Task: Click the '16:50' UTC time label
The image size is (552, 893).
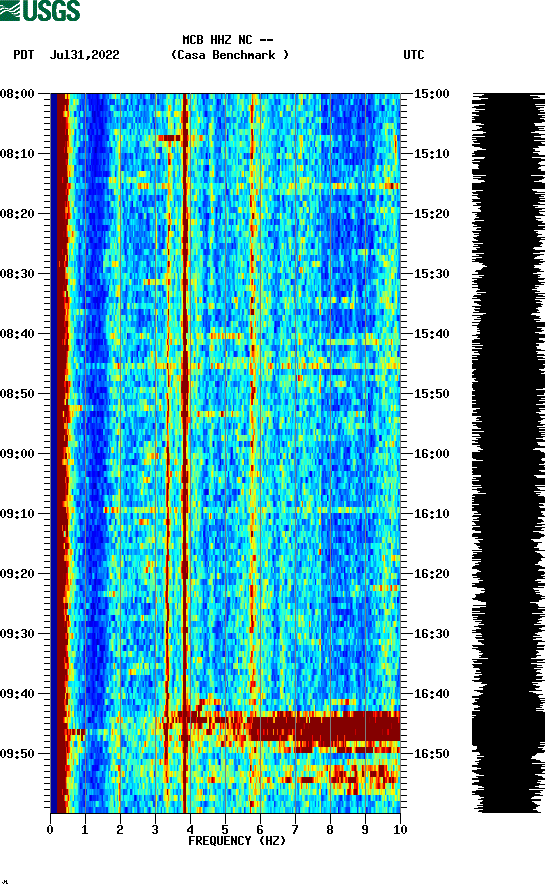Action: (x=431, y=753)
